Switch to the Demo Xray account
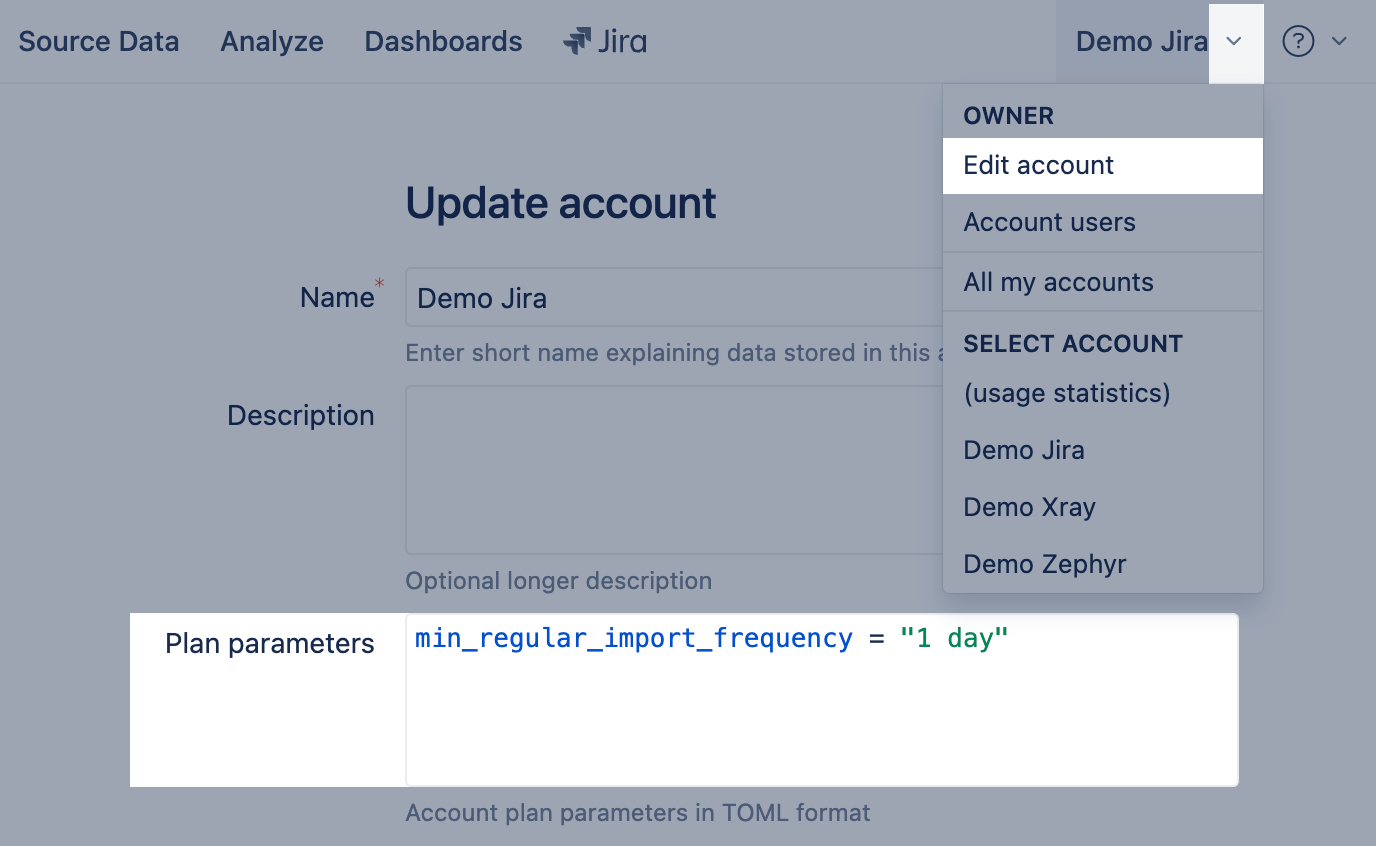This screenshot has height=846, width=1376. 1029,507
